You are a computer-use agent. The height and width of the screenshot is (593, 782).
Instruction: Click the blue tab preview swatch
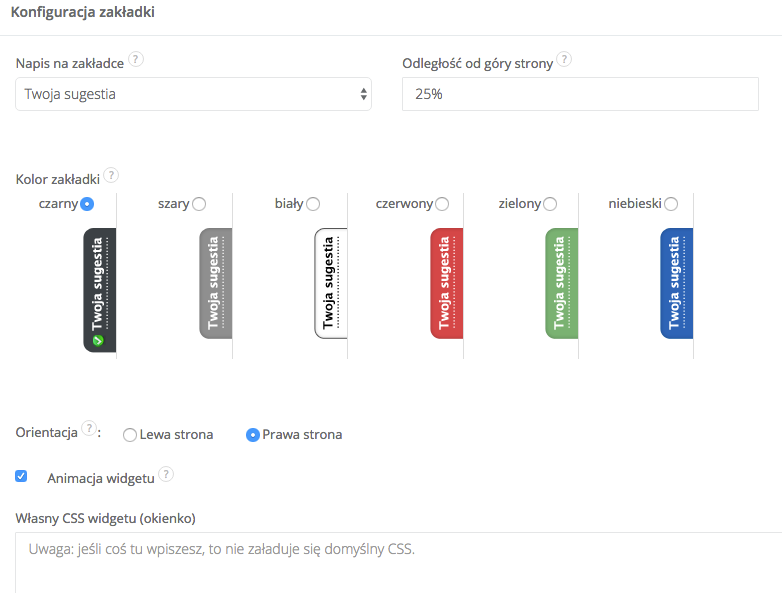tap(677, 283)
